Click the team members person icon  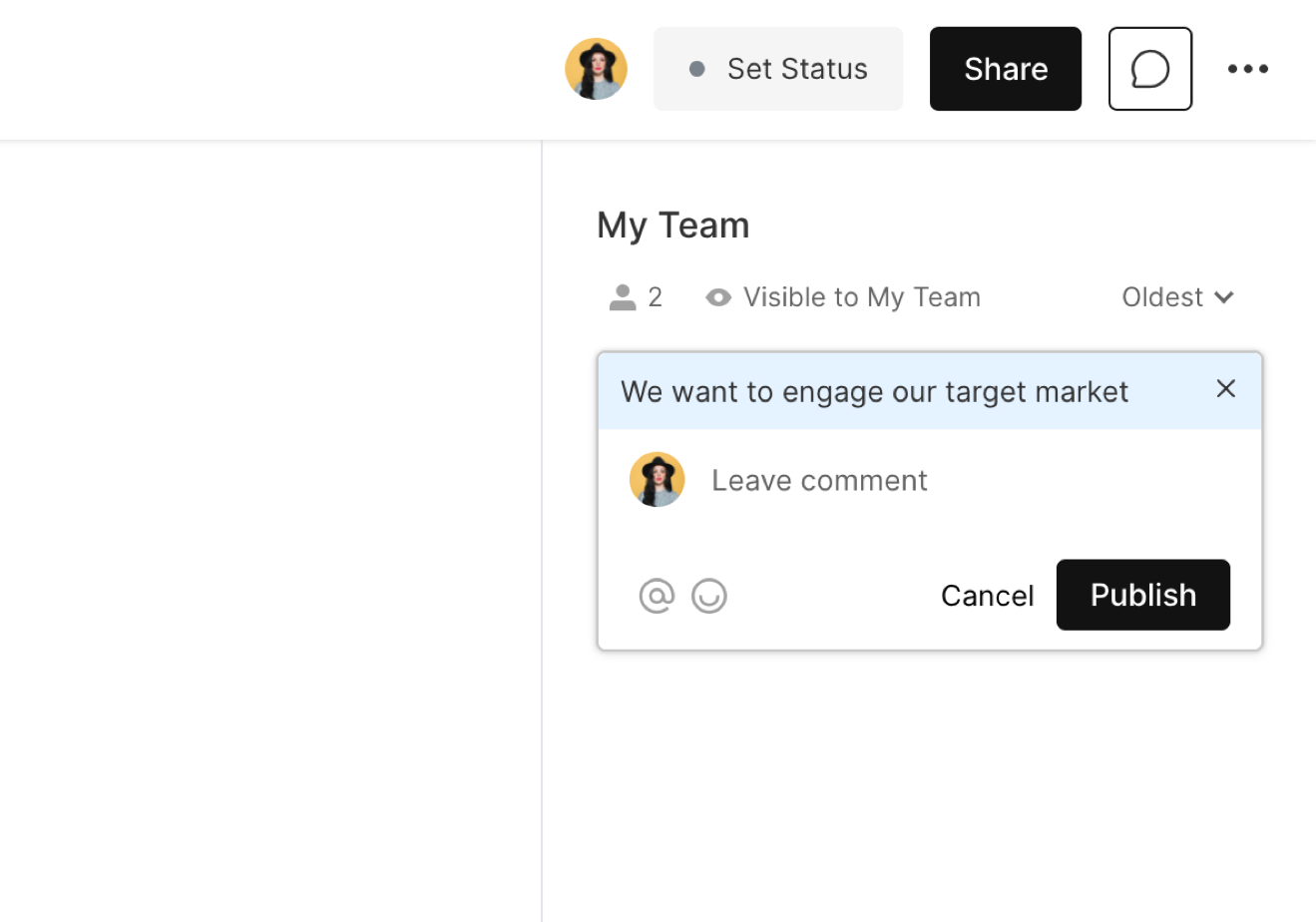pyautogui.click(x=623, y=297)
